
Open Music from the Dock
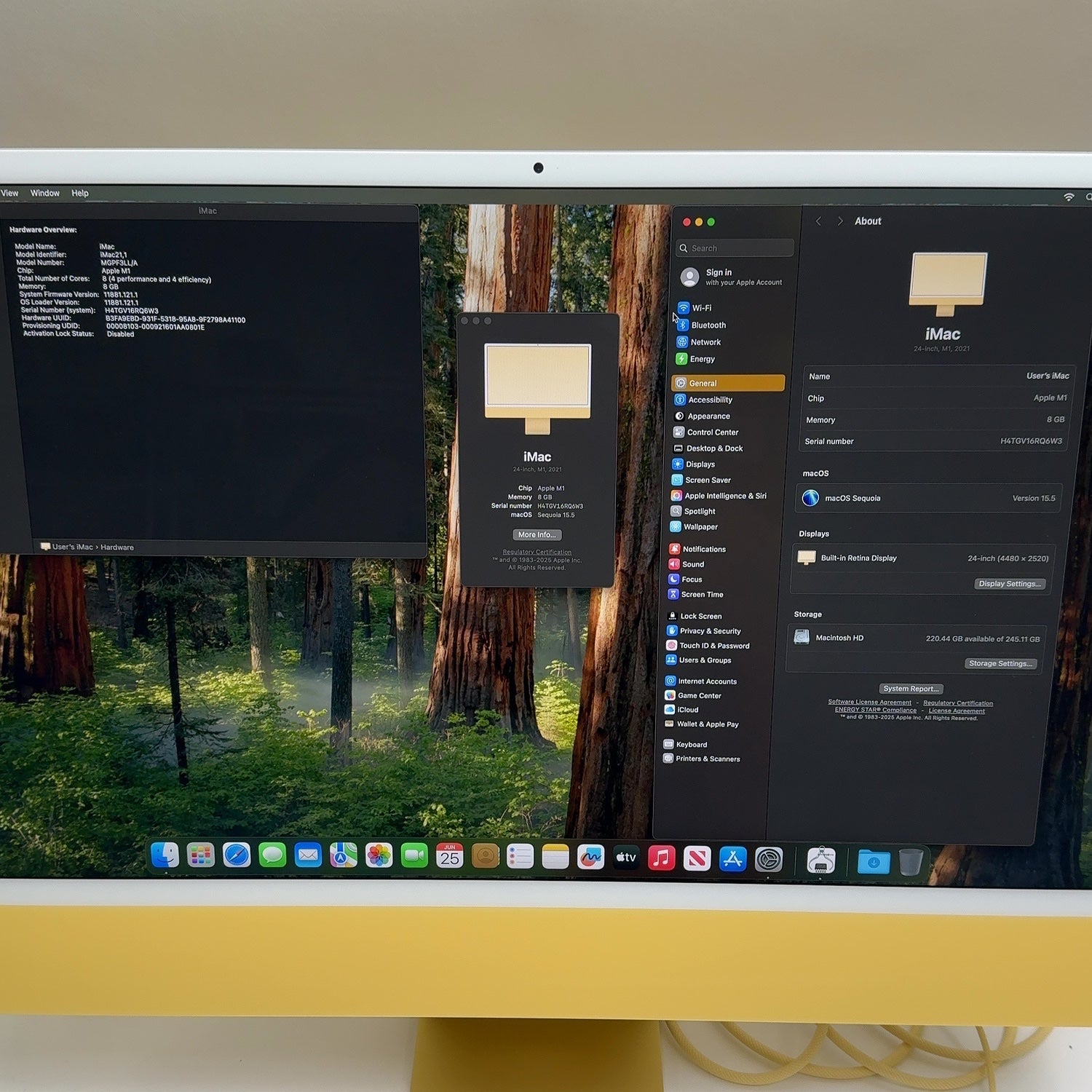[661, 858]
